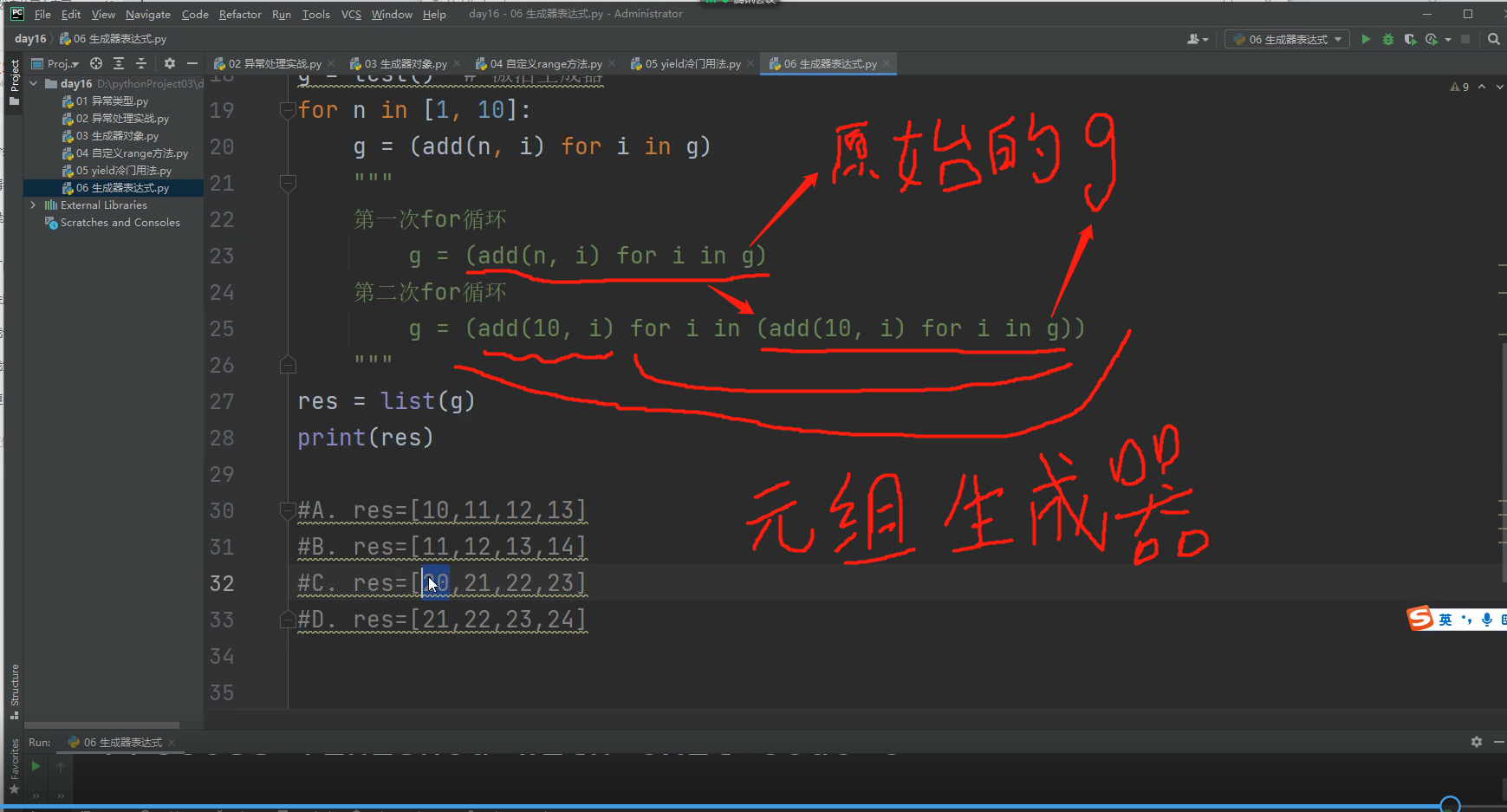This screenshot has width=1507, height=812.
Task: Click the profiler run icon
Action: pyautogui.click(x=1431, y=39)
